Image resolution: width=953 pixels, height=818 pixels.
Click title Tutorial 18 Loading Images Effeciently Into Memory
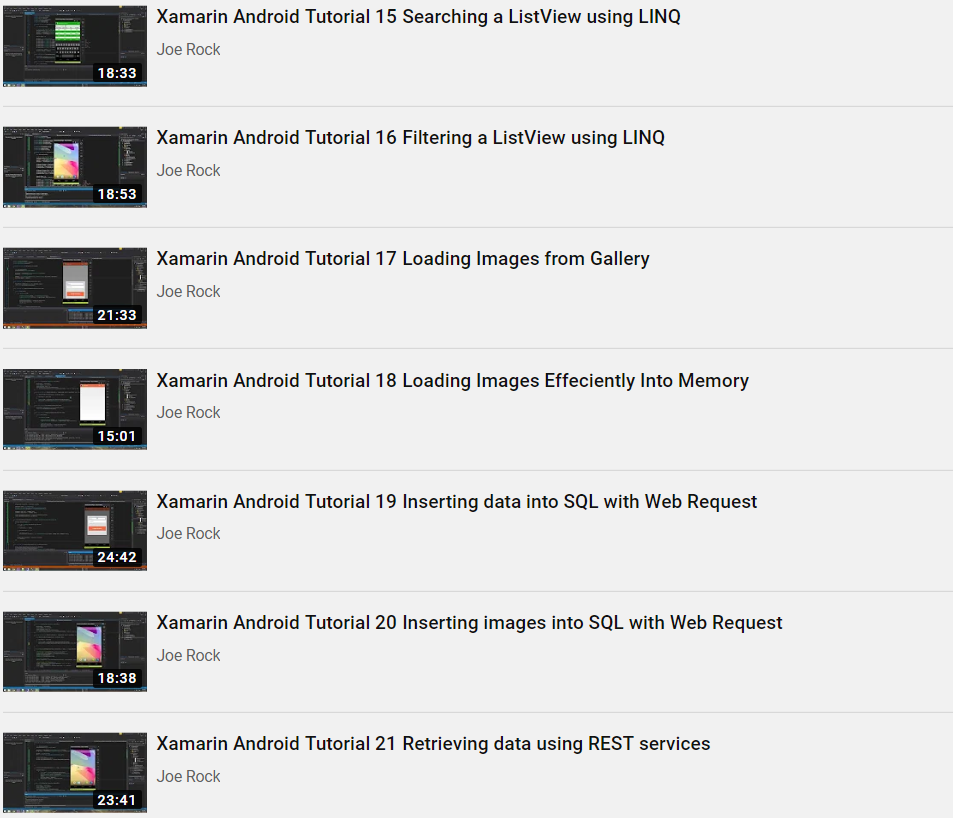coord(452,380)
